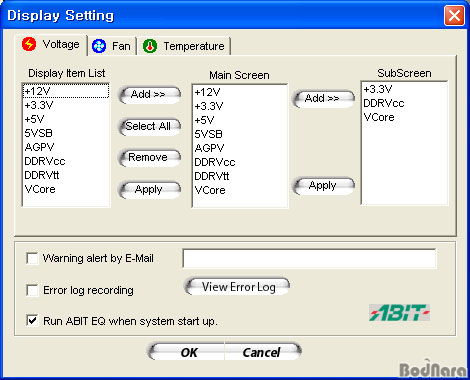Select DDRVcc in Display Item List
The image size is (470, 380).
(x=66, y=161)
